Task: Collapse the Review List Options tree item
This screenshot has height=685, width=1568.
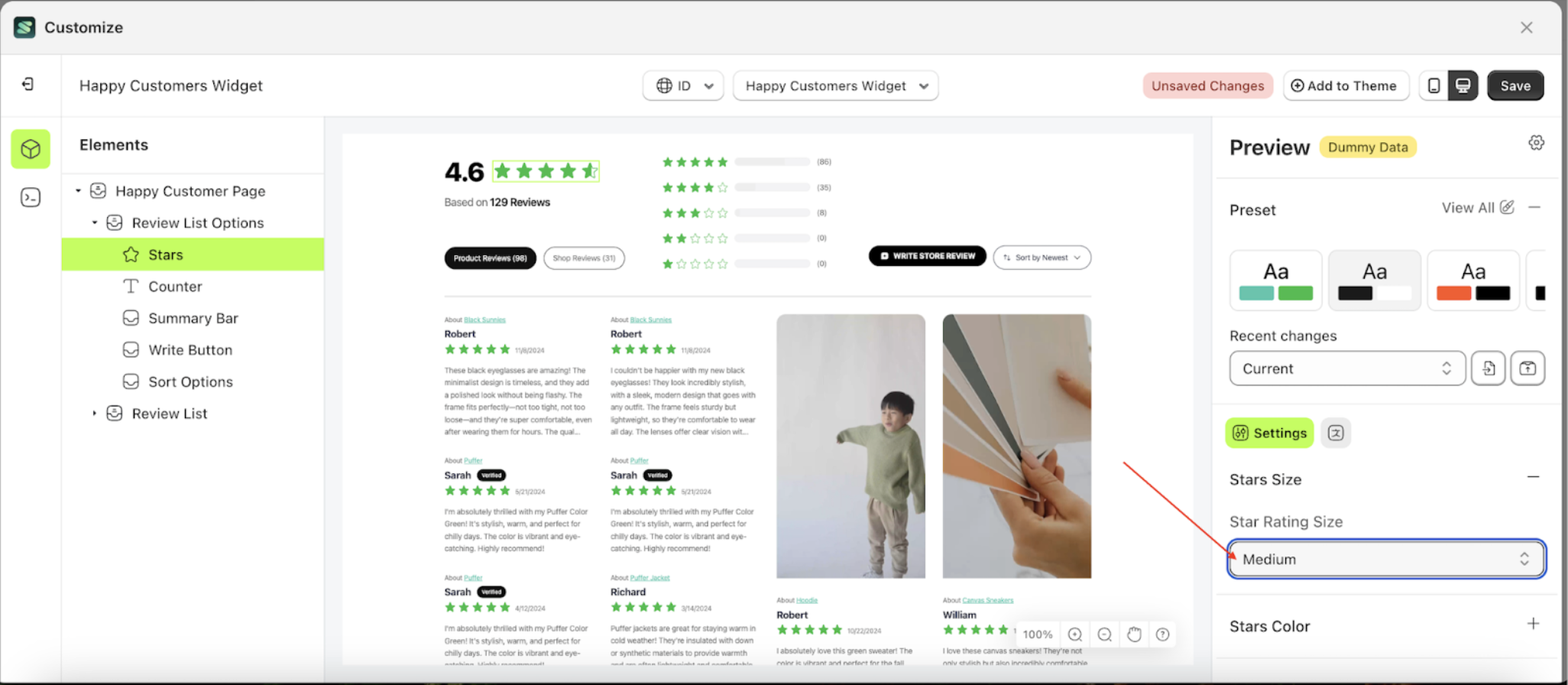Action: 95,223
